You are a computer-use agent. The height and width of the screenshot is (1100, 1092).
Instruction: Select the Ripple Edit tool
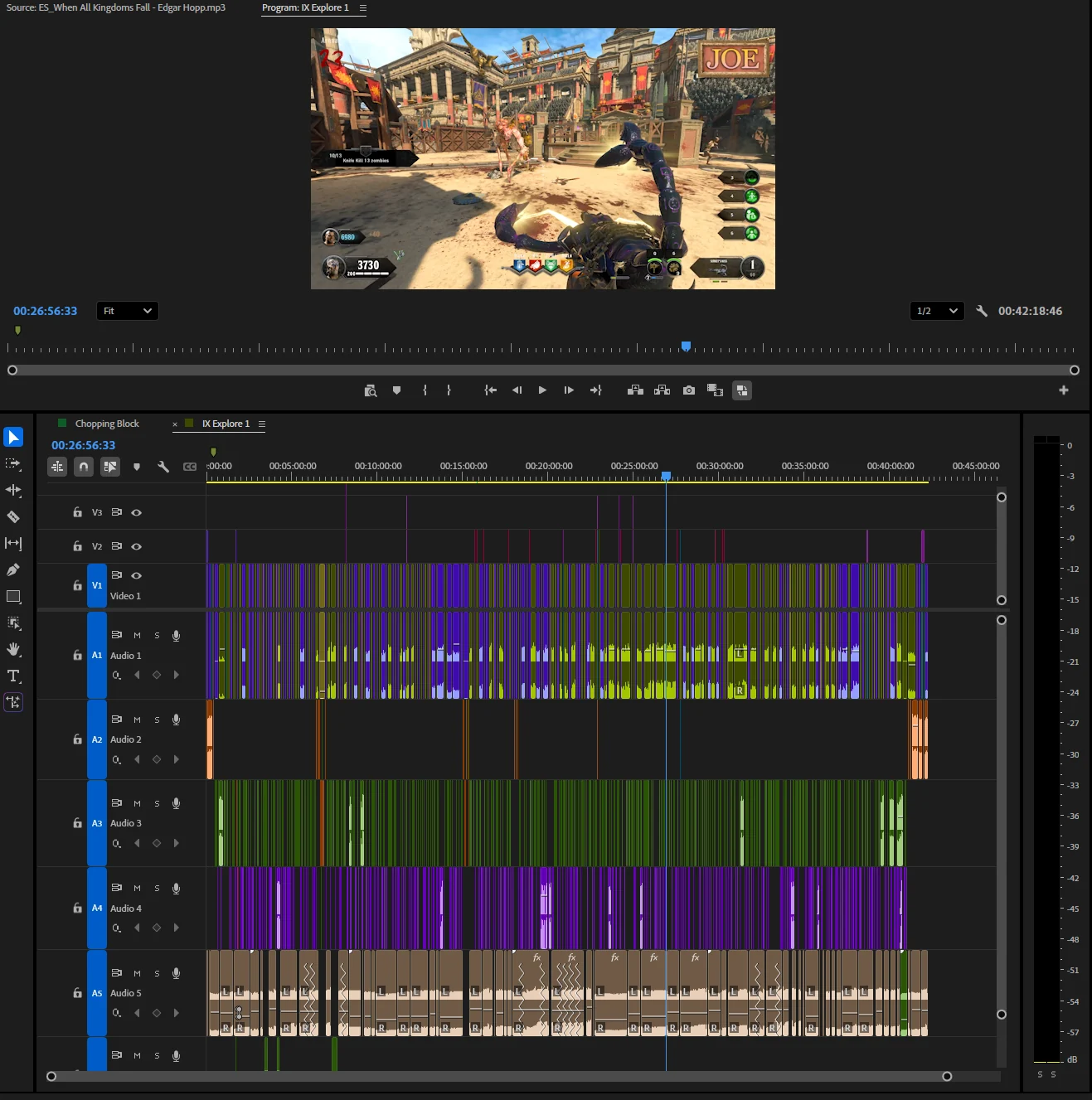click(13, 490)
